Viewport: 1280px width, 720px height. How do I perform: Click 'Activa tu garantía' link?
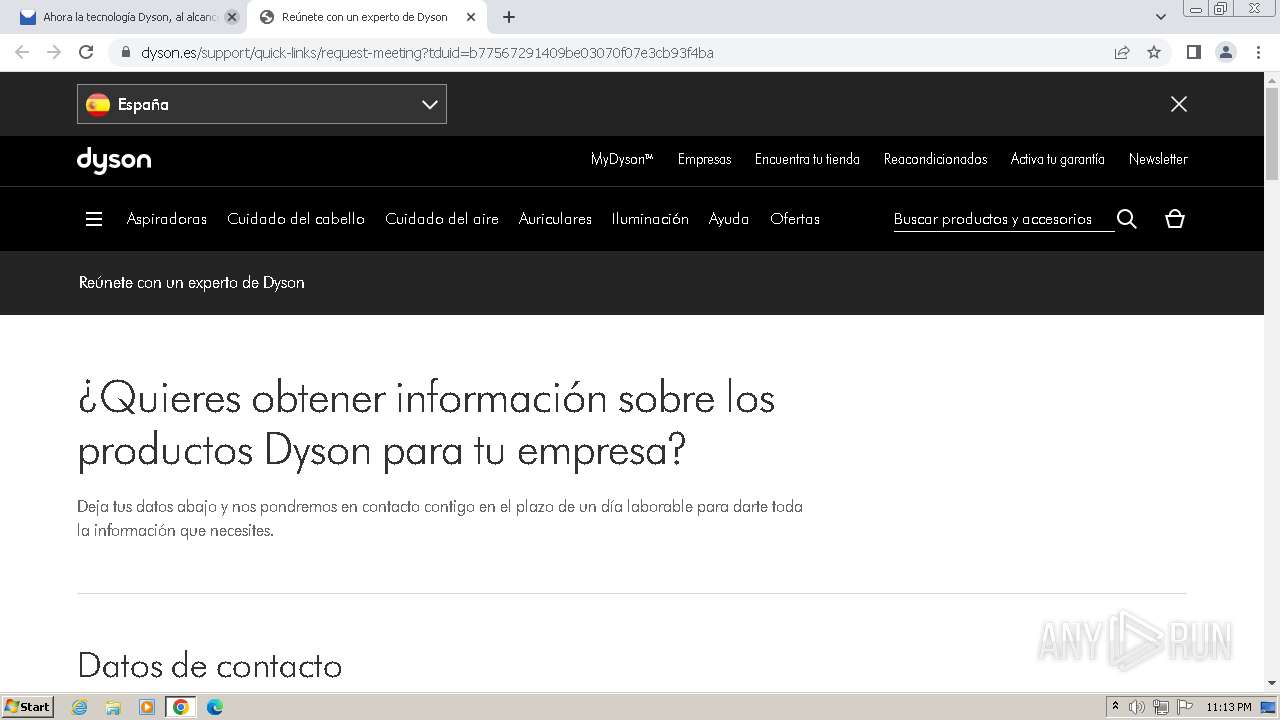click(1057, 159)
